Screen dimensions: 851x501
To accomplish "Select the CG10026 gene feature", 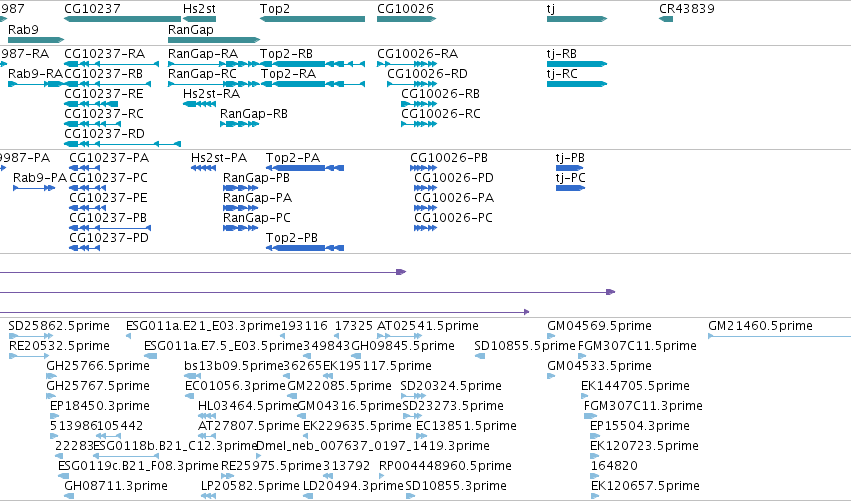I will pyautogui.click(x=407, y=19).
